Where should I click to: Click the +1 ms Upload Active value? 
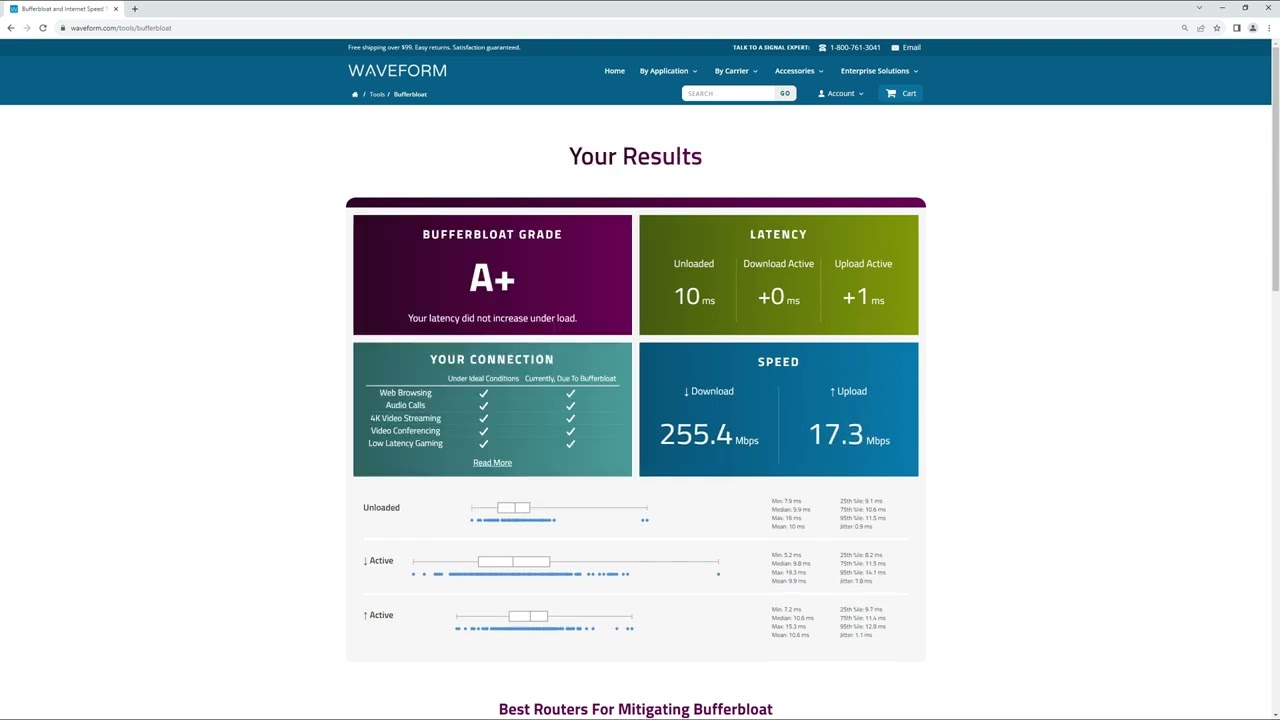pos(863,296)
